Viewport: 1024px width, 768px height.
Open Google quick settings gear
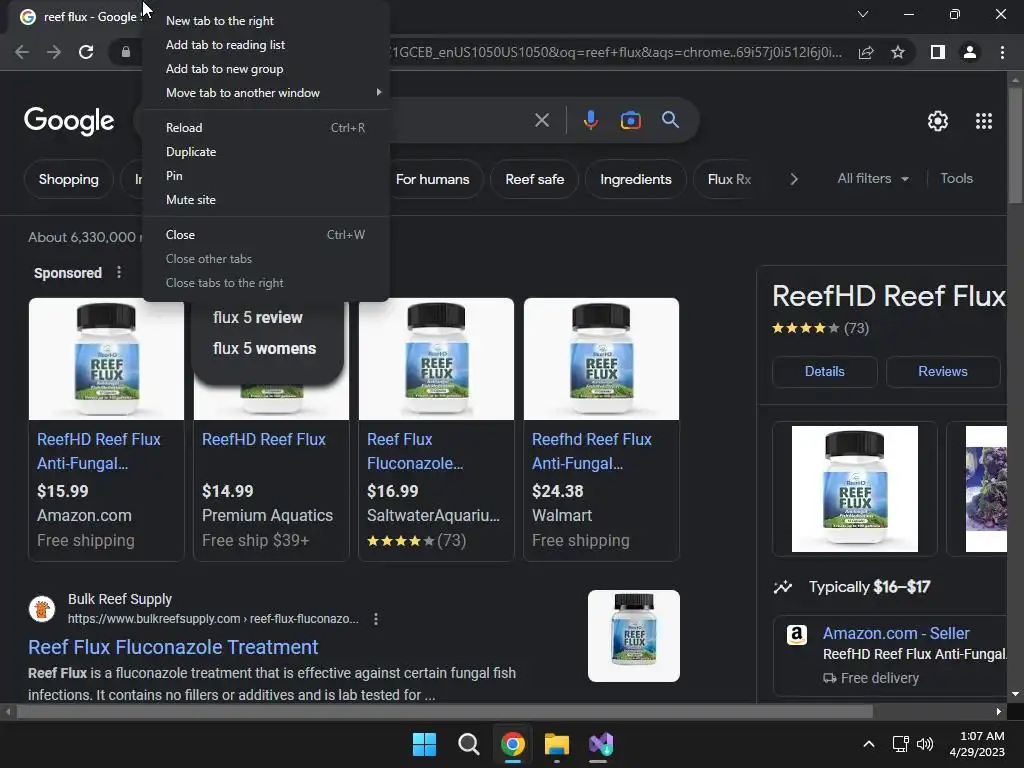point(938,121)
